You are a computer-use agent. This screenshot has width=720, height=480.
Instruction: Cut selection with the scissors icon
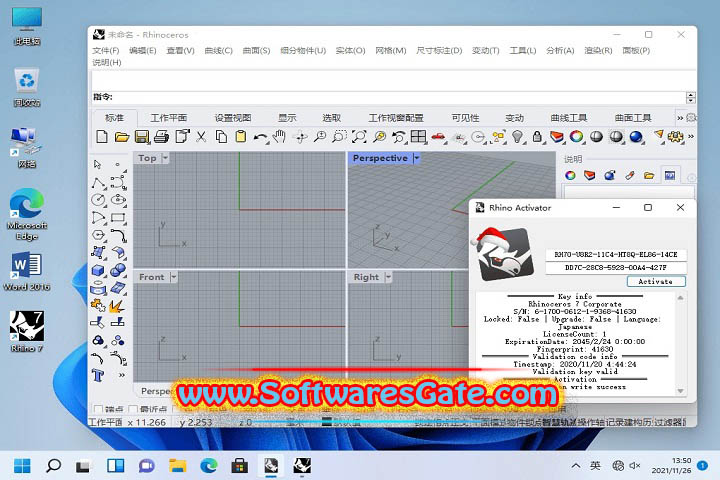[x=201, y=136]
